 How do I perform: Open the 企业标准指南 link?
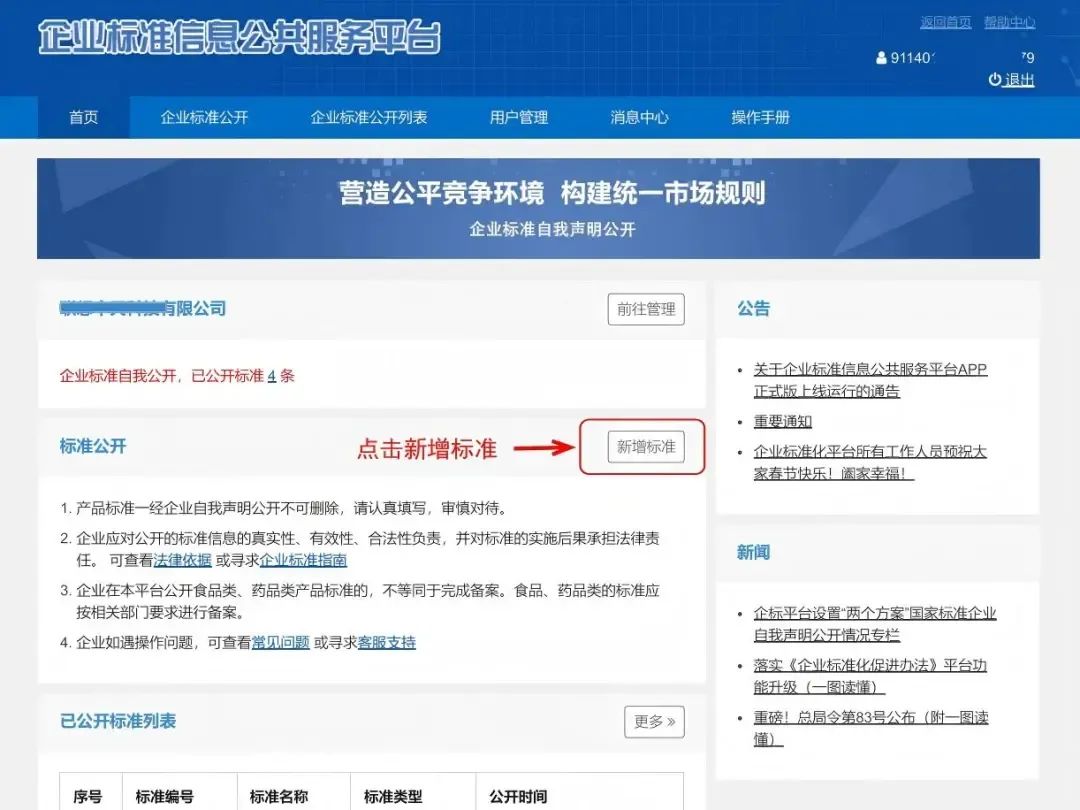(304, 560)
